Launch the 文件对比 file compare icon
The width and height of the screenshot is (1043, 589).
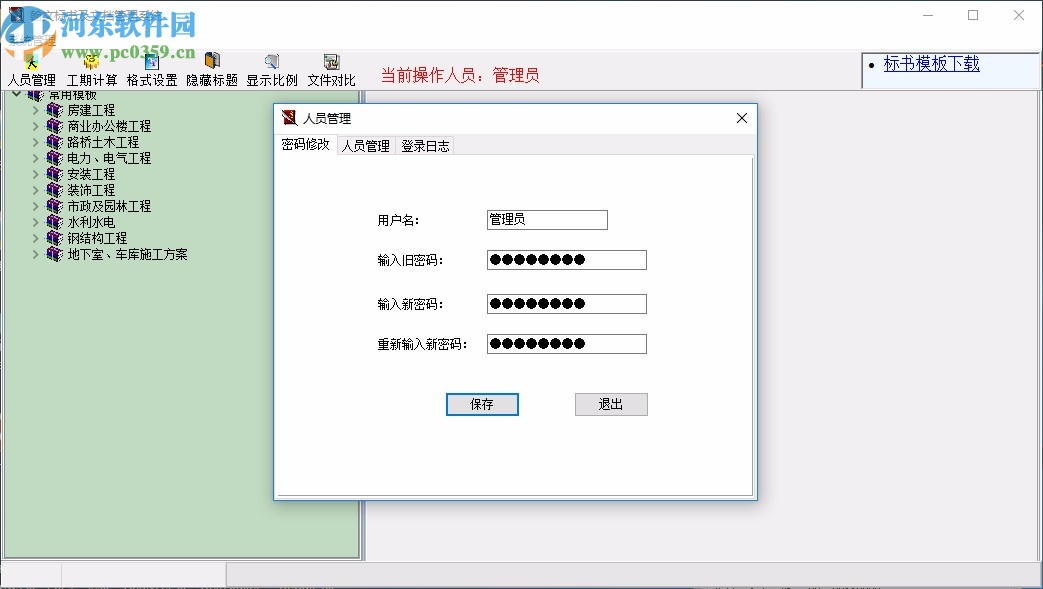[330, 63]
